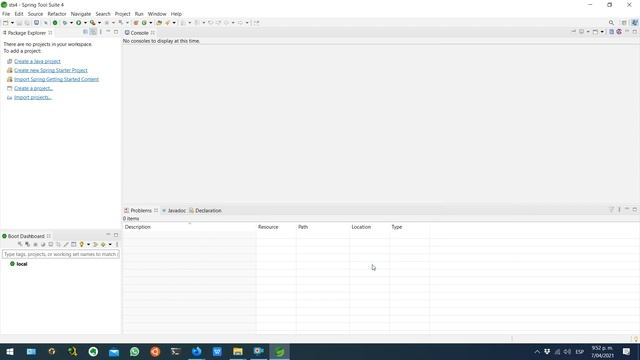Open the File menu

pyautogui.click(x=6, y=14)
